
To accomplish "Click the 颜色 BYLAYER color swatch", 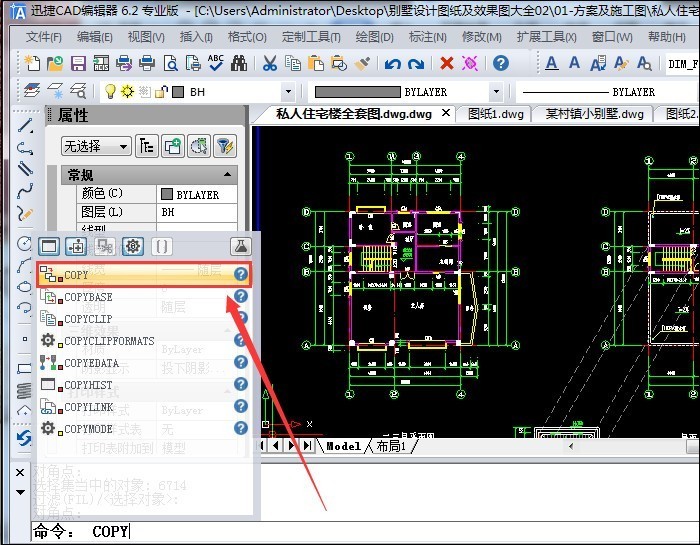I will click(x=168, y=194).
